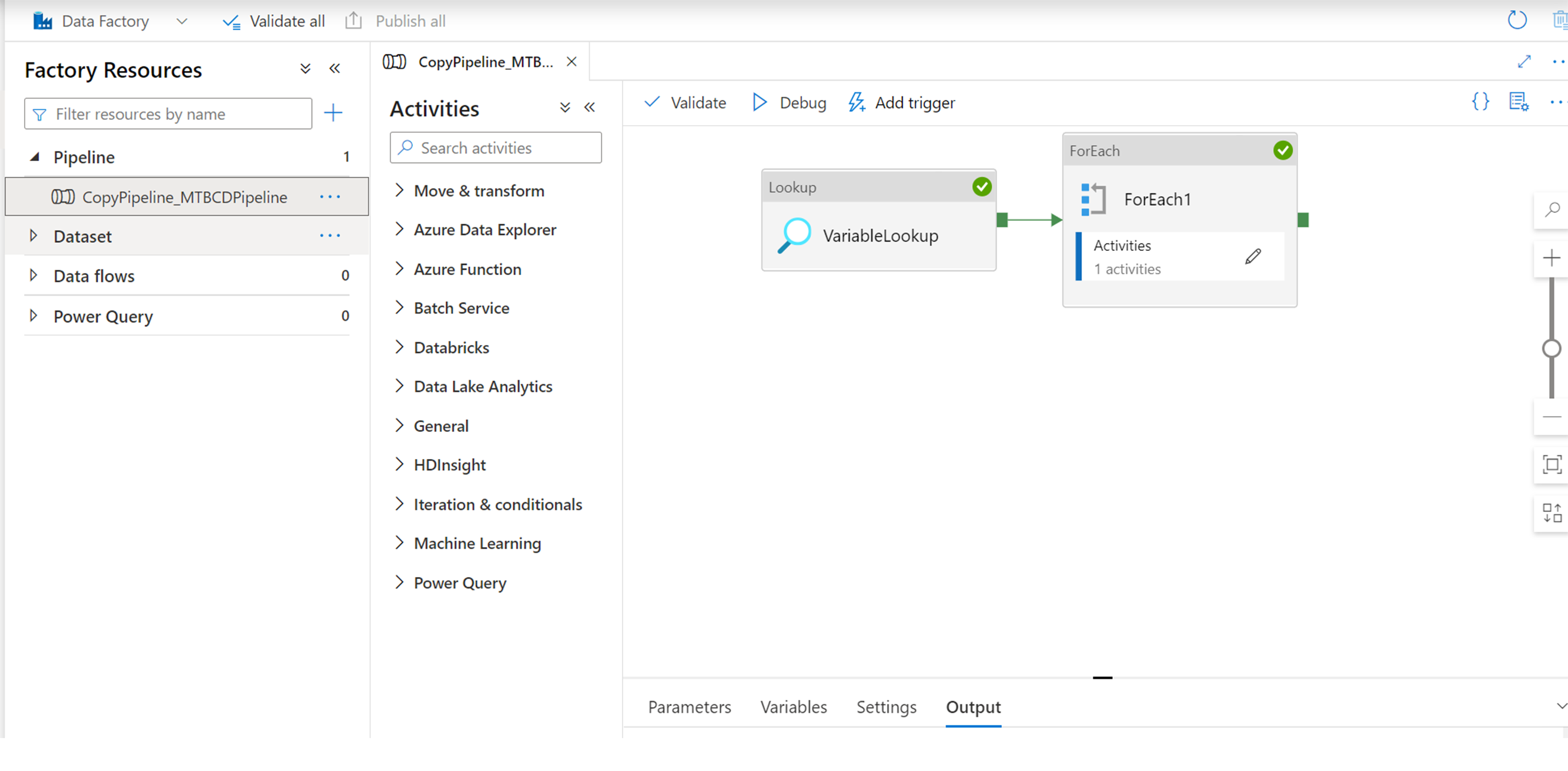Focus the Filter resources by name field

168,114
